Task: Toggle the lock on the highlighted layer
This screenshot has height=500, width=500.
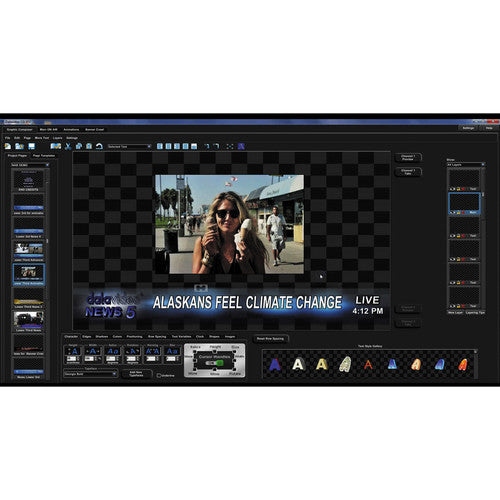Action: click(x=458, y=212)
